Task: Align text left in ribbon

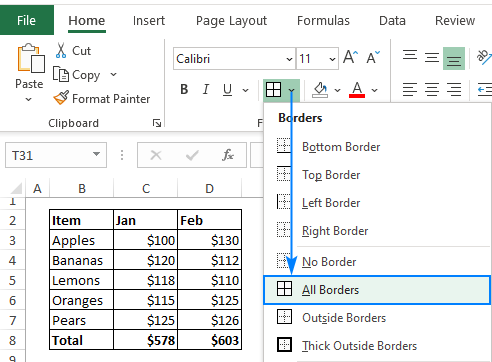Action: [x=410, y=89]
